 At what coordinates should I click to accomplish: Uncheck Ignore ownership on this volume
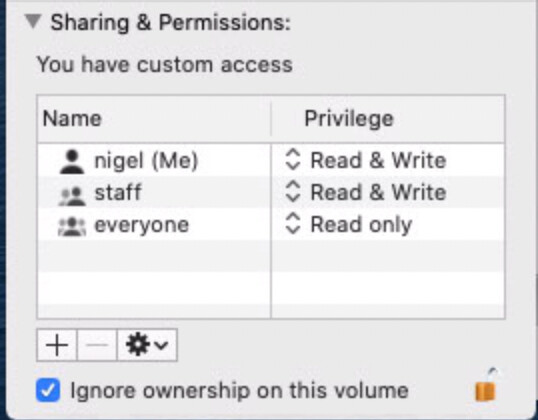48,390
